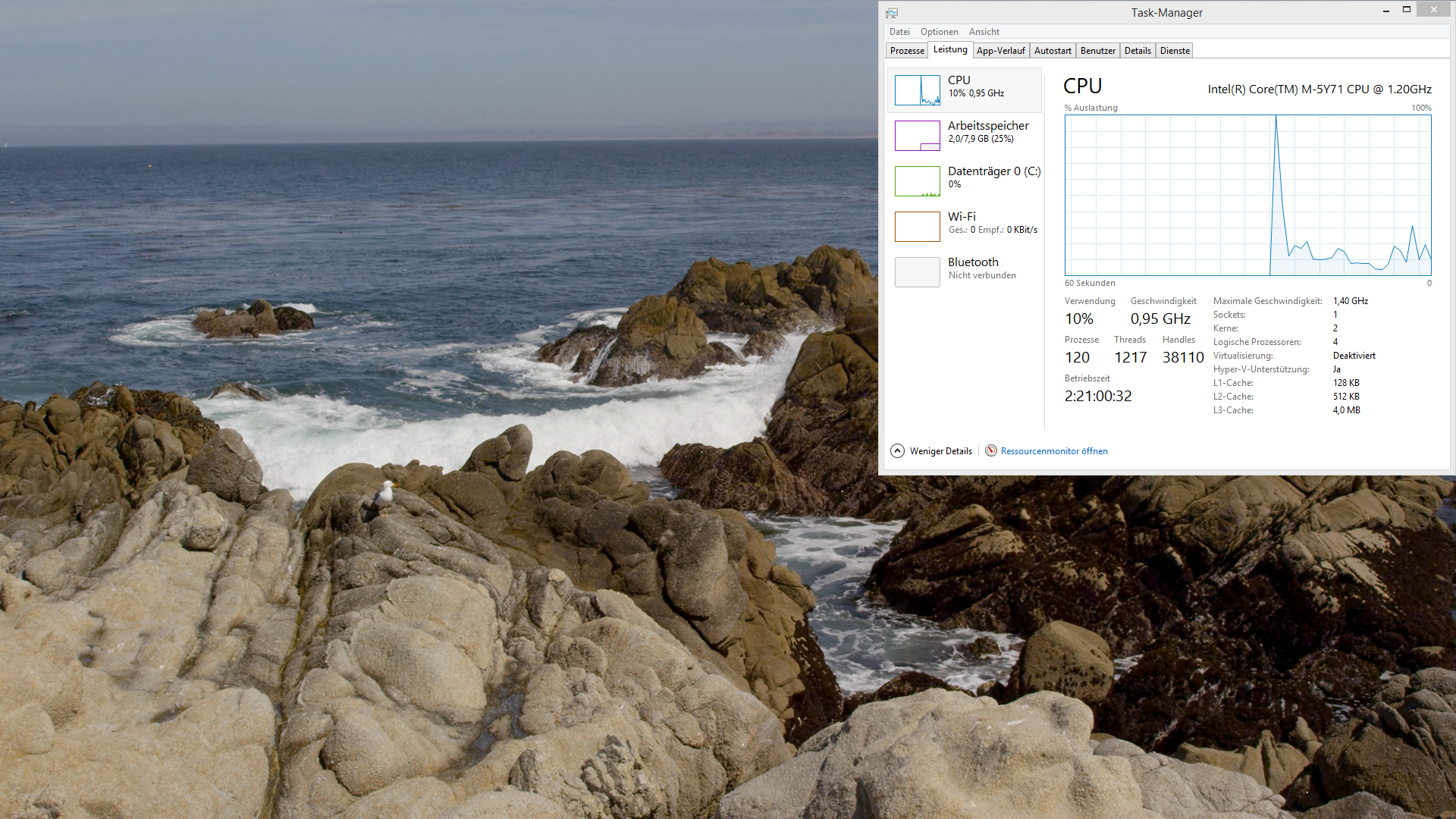1456x819 pixels.
Task: Open the Optionen menu
Action: click(x=939, y=32)
